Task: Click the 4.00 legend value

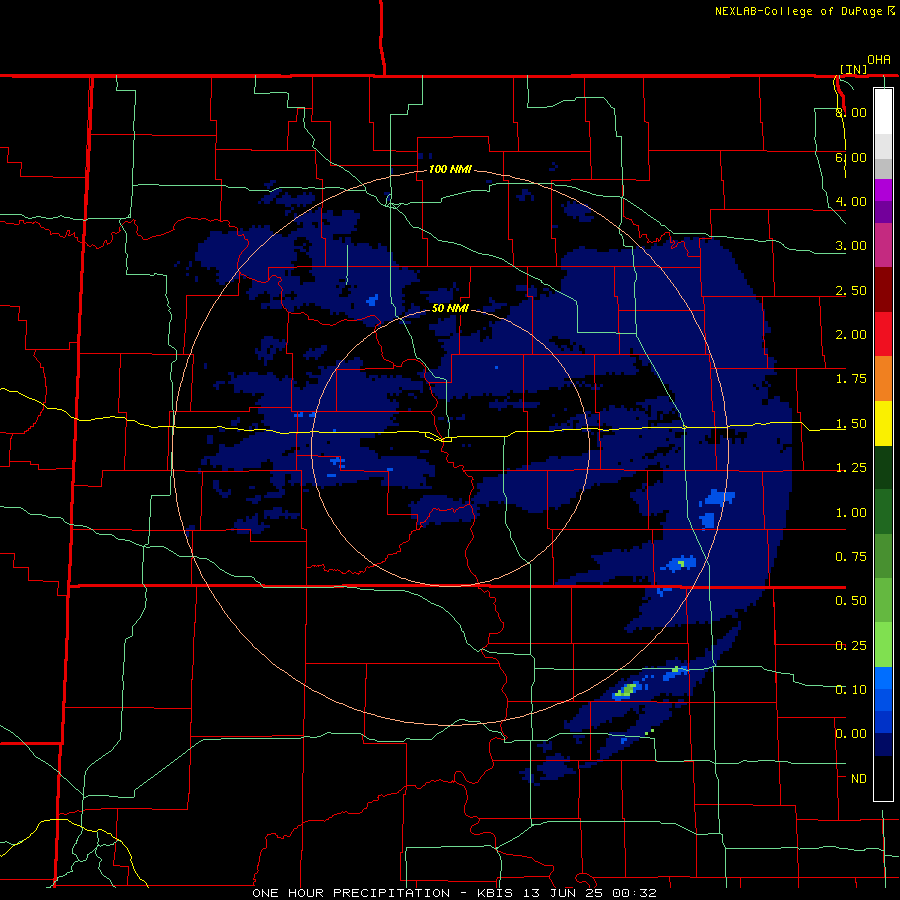Action: click(x=851, y=201)
